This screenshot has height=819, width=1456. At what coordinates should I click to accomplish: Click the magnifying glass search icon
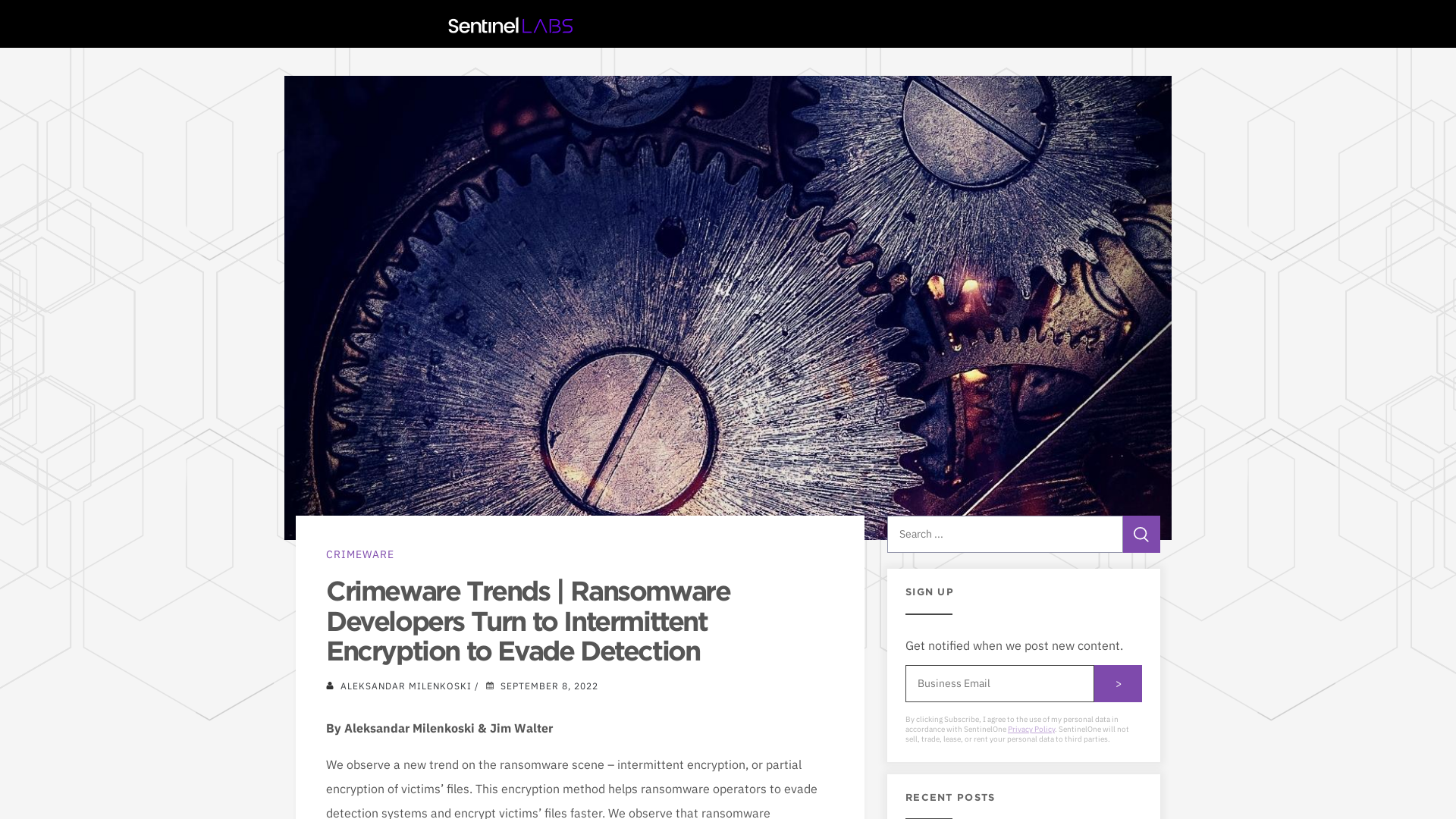[1141, 534]
